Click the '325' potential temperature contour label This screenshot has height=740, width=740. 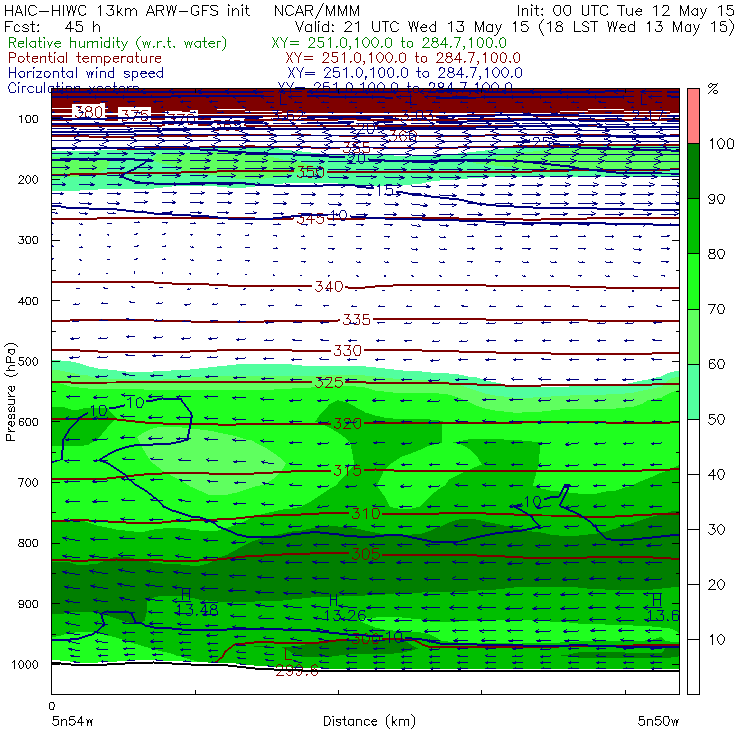tap(329, 382)
